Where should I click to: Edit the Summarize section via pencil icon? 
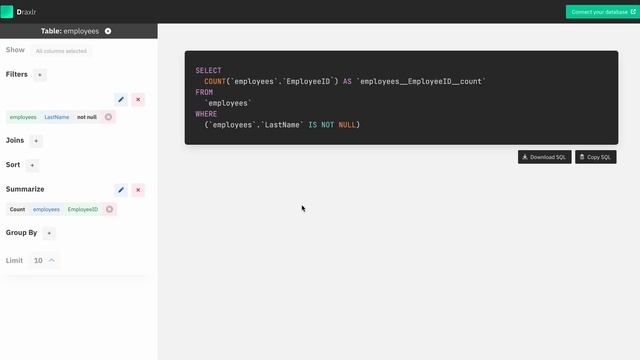click(x=121, y=190)
